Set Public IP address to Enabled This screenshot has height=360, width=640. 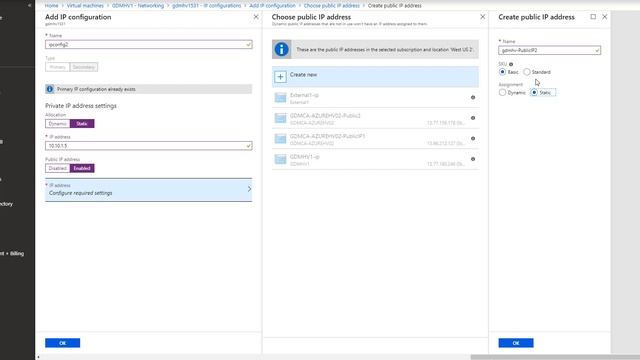(x=82, y=168)
